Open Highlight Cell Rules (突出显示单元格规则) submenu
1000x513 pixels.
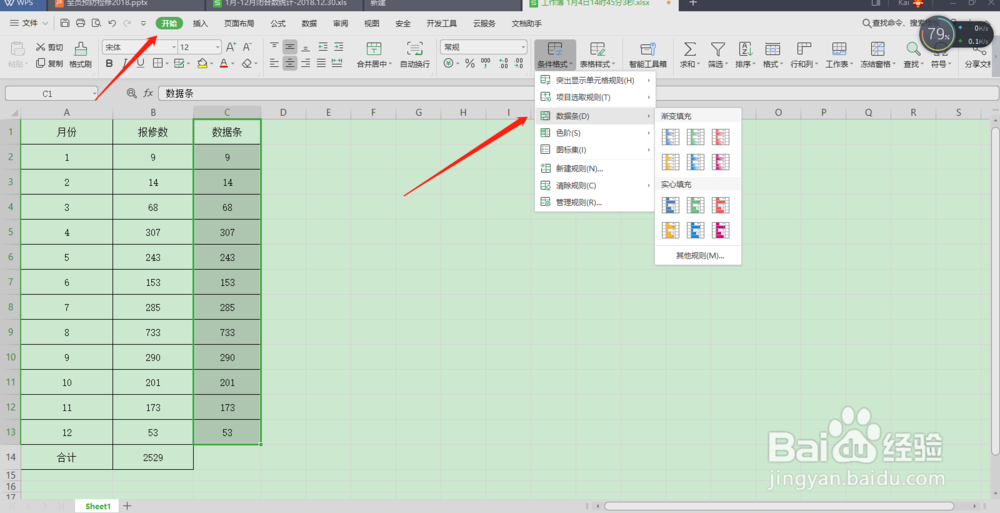coord(595,80)
